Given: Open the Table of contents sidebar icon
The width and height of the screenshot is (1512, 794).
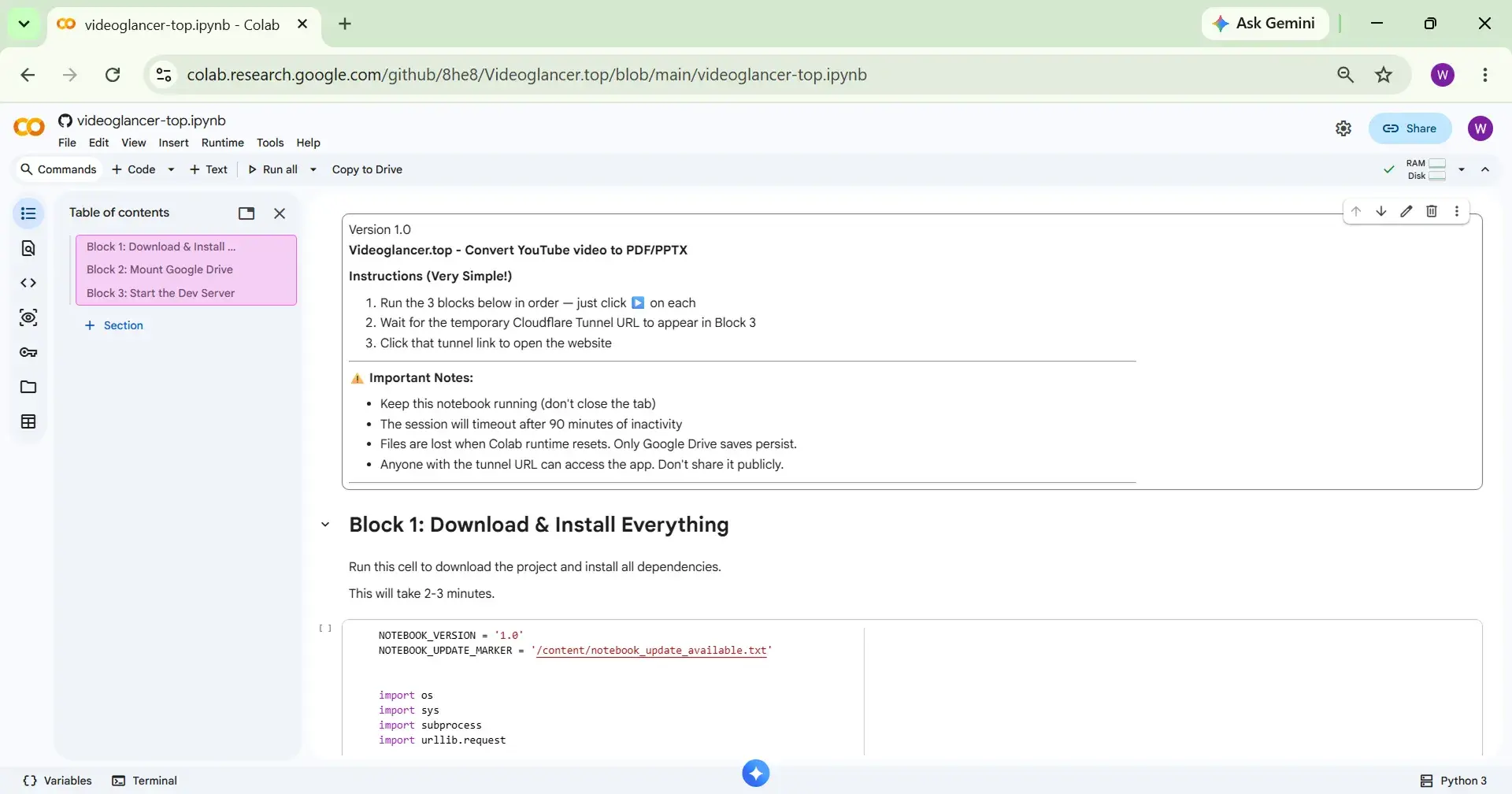Looking at the screenshot, I should pos(28,213).
